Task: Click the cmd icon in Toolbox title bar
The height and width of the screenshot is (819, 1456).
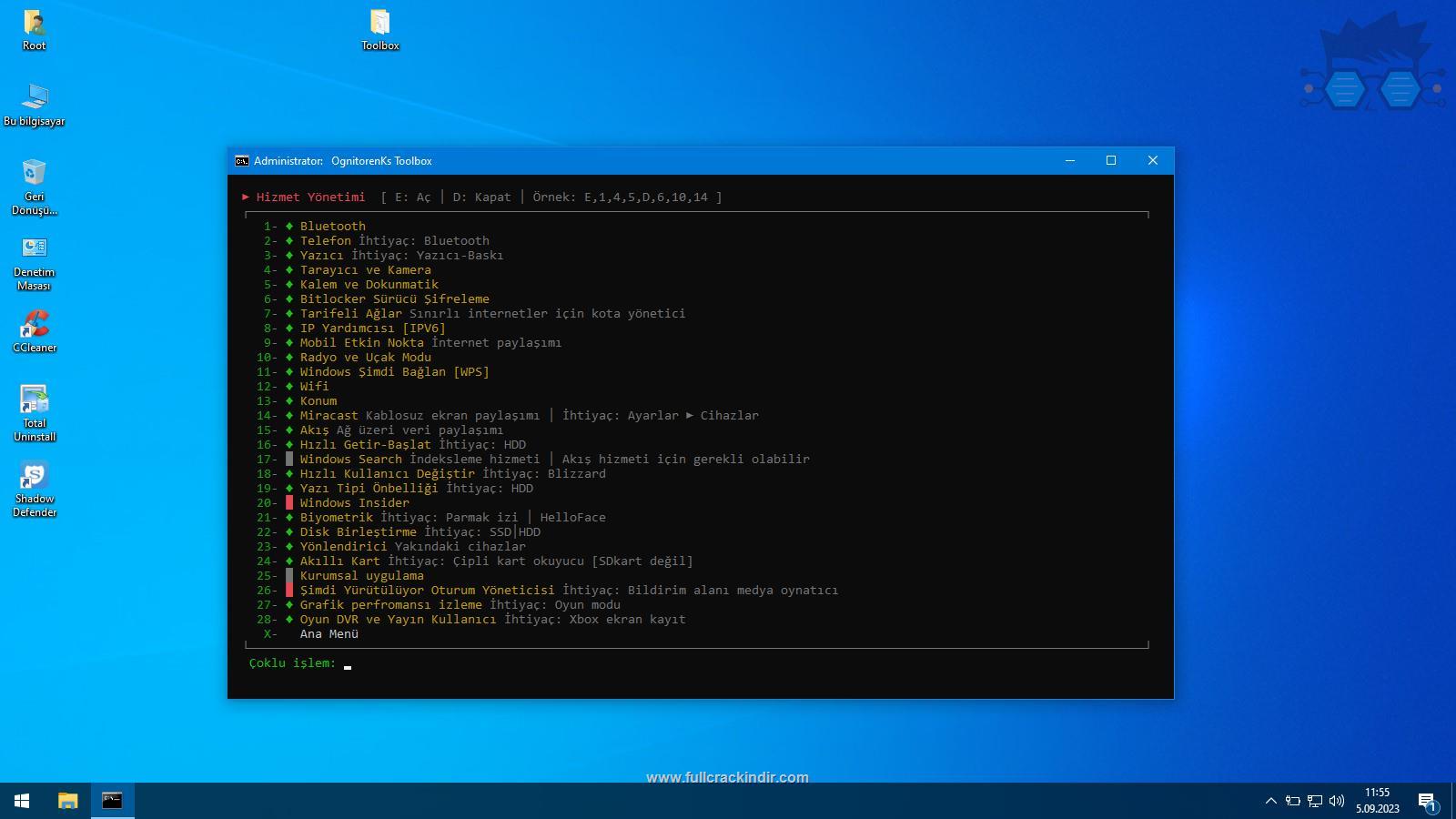Action: (x=241, y=161)
